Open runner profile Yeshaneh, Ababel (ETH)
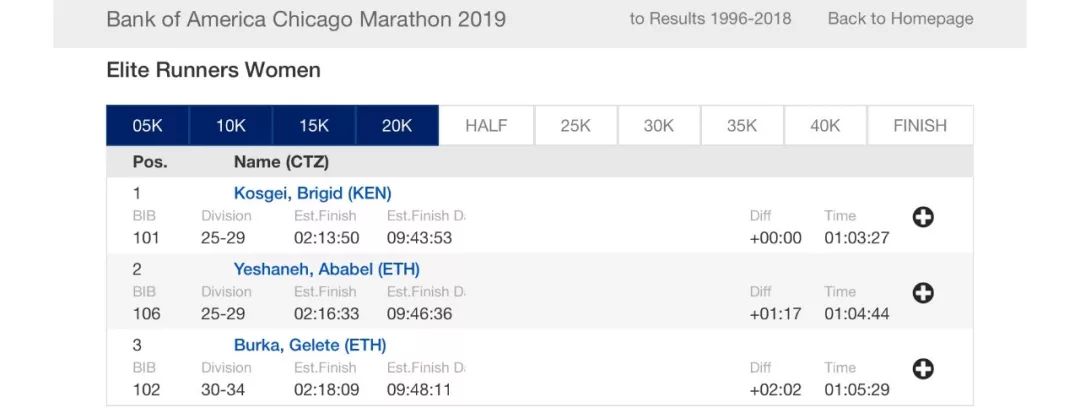This screenshot has height=408, width=1080. coord(326,269)
